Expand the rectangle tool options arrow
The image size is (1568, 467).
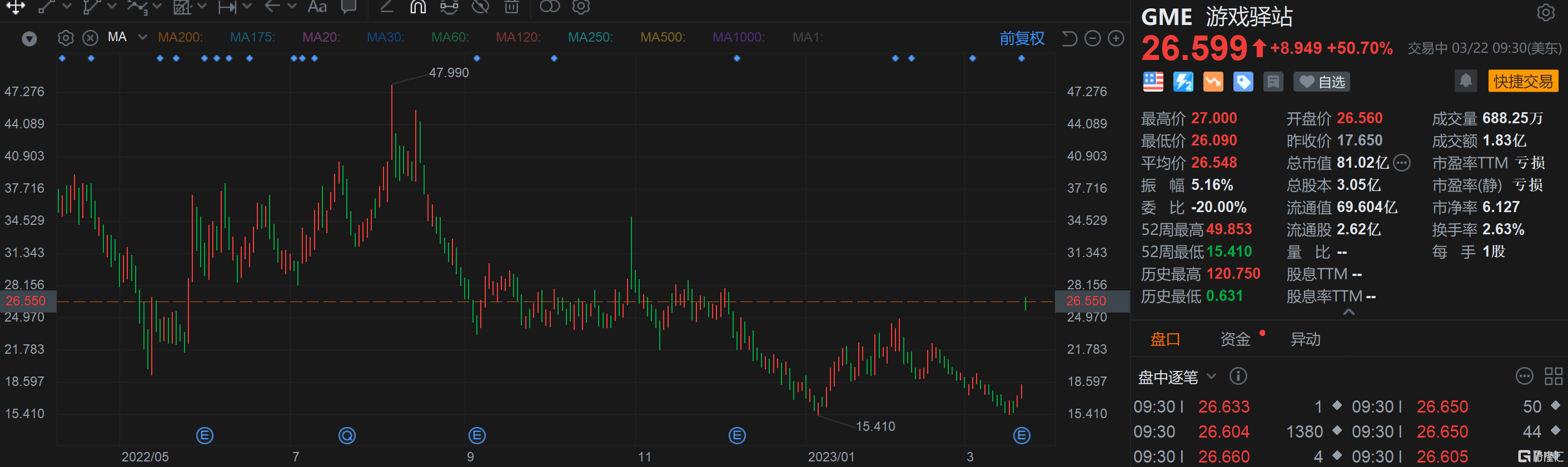tap(202, 7)
